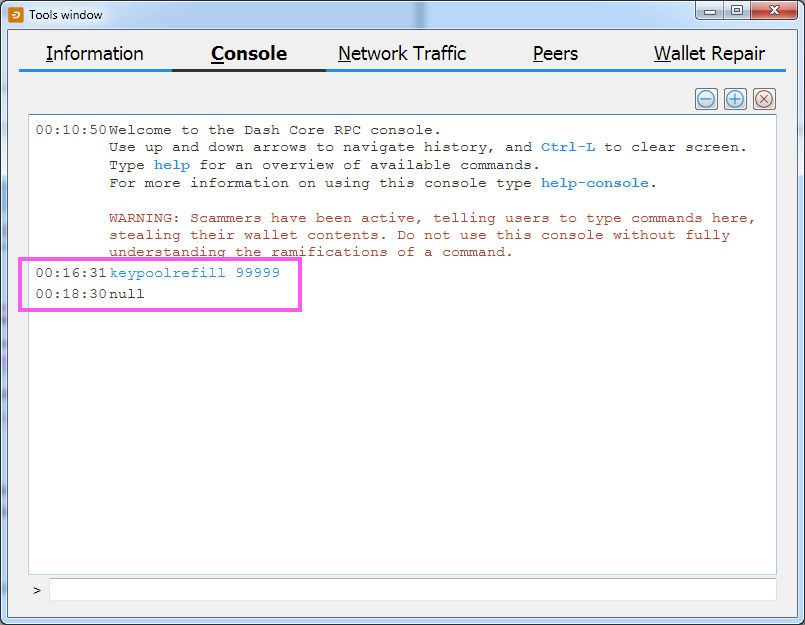Open the Wallet Repair tab
The image size is (805, 625).
pos(709,53)
